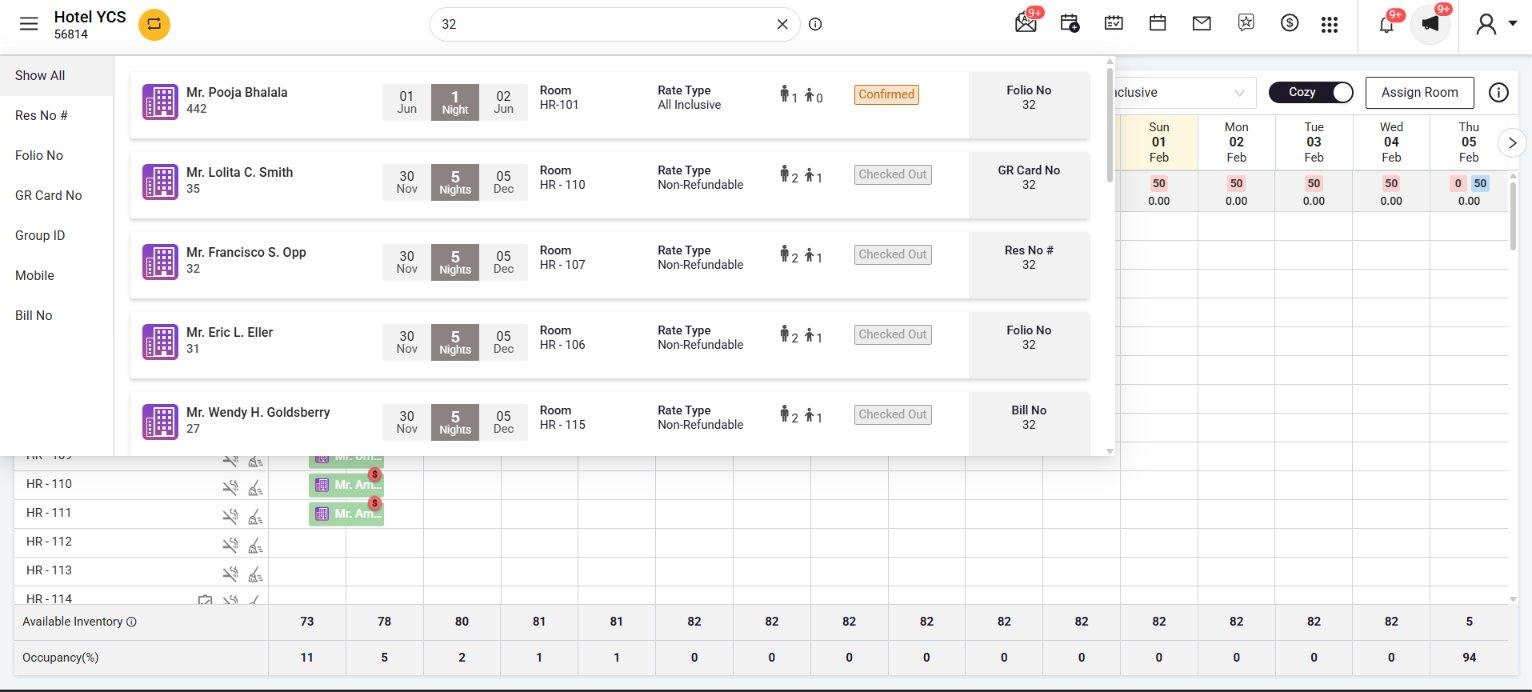Click the building icon on Francisco S. Opp result
1532x692 pixels.
160,262
